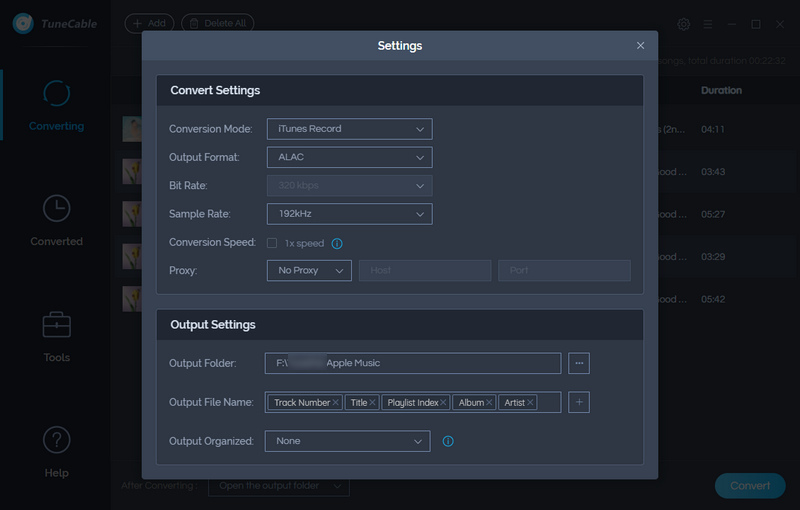This screenshot has height=510, width=800.
Task: Click the Delete All button
Action: click(218, 23)
